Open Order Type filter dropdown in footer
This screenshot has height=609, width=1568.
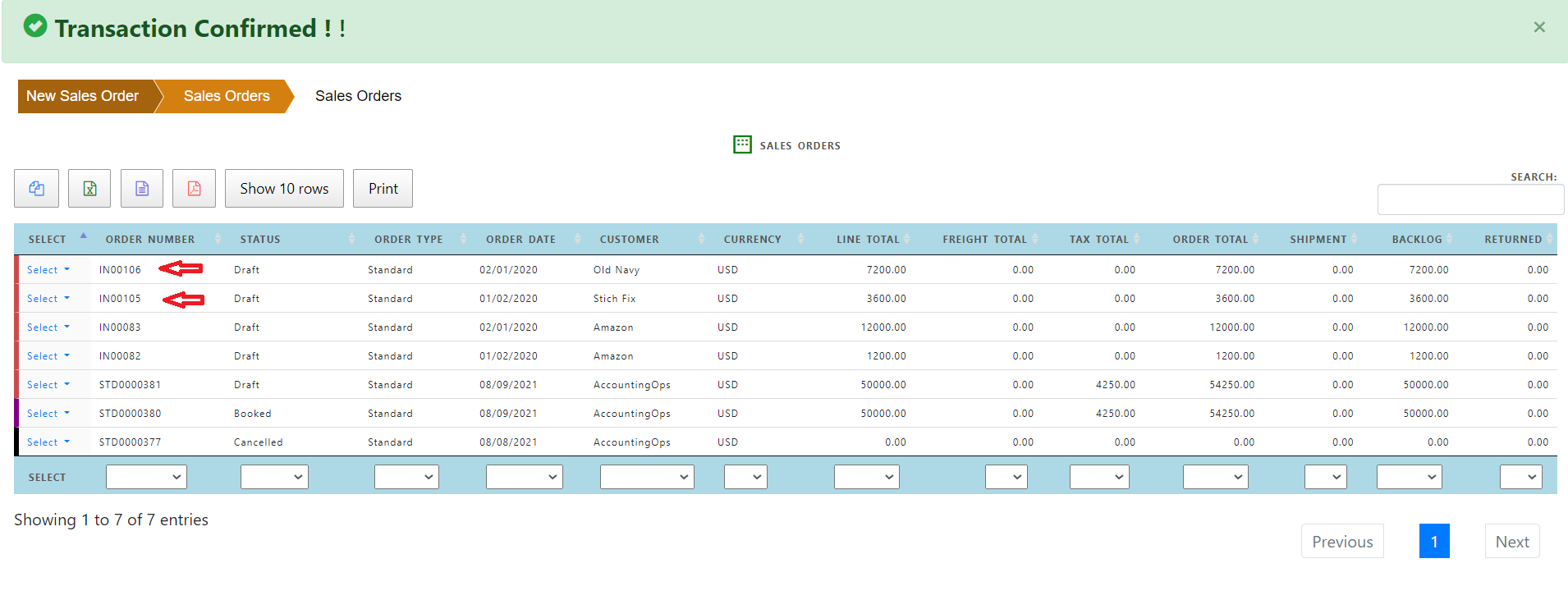[x=406, y=477]
